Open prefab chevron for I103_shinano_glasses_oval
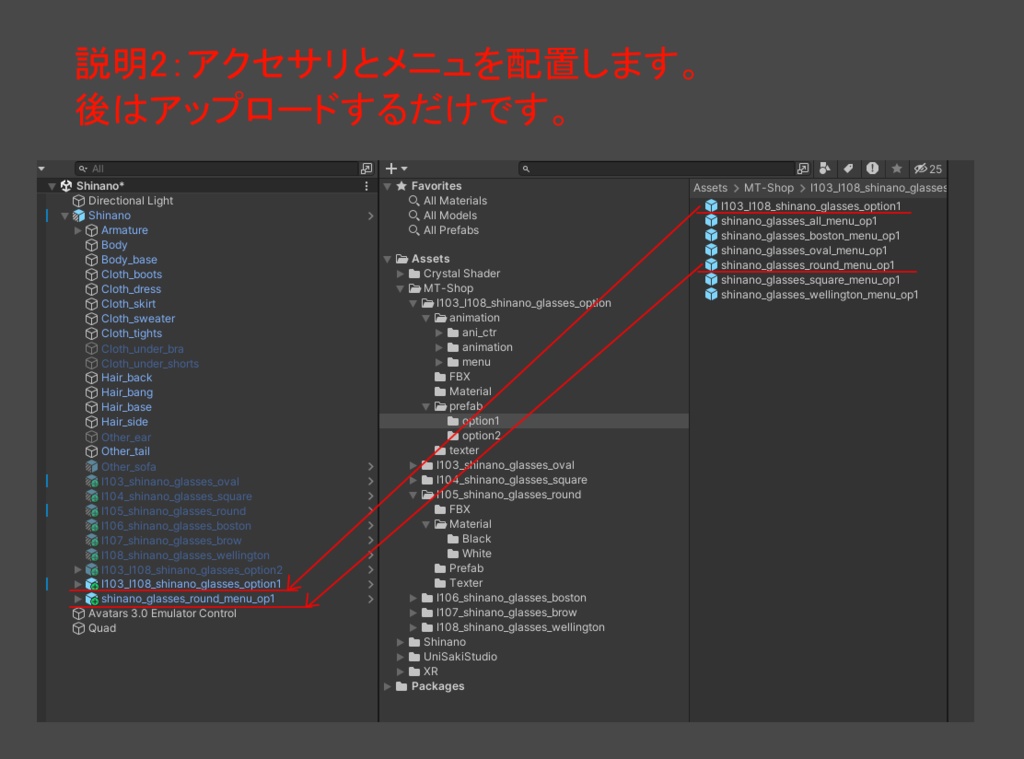Screen dimensions: 1024x759 370,481
